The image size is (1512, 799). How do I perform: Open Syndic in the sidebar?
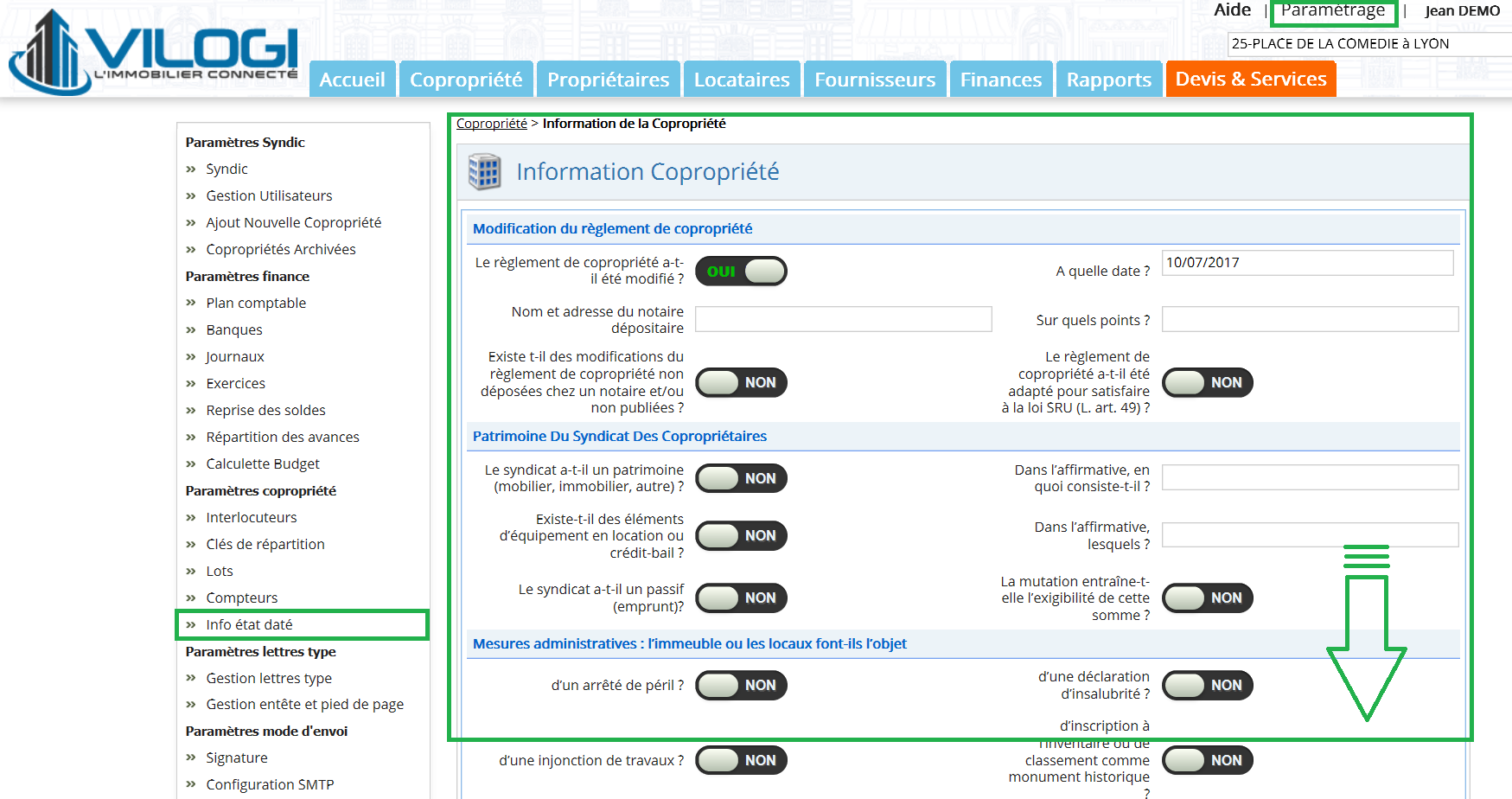(x=226, y=169)
